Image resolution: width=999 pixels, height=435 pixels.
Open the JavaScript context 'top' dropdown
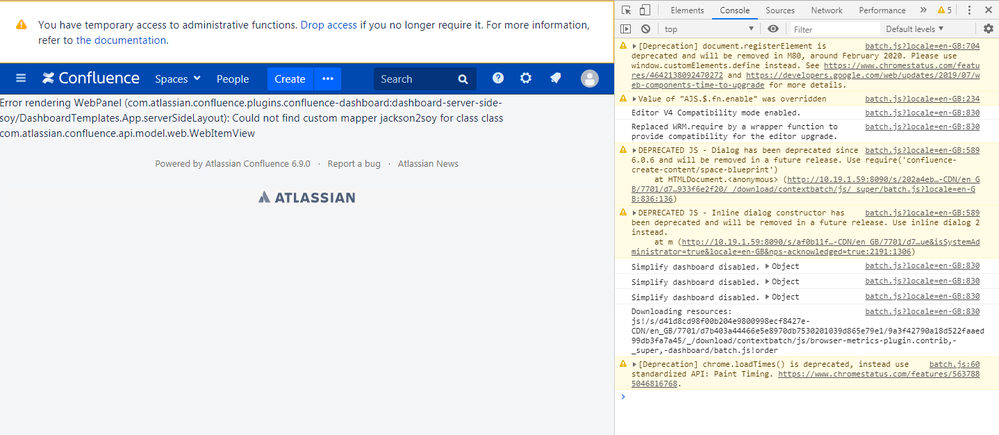point(709,29)
